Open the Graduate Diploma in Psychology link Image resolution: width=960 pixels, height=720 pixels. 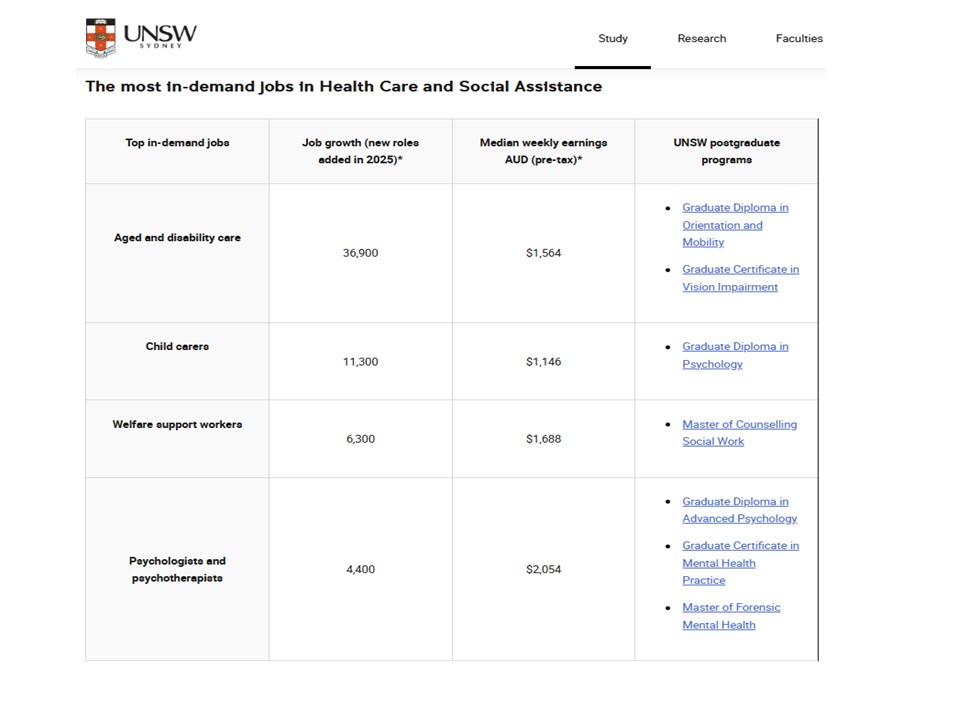pyautogui.click(x=734, y=355)
